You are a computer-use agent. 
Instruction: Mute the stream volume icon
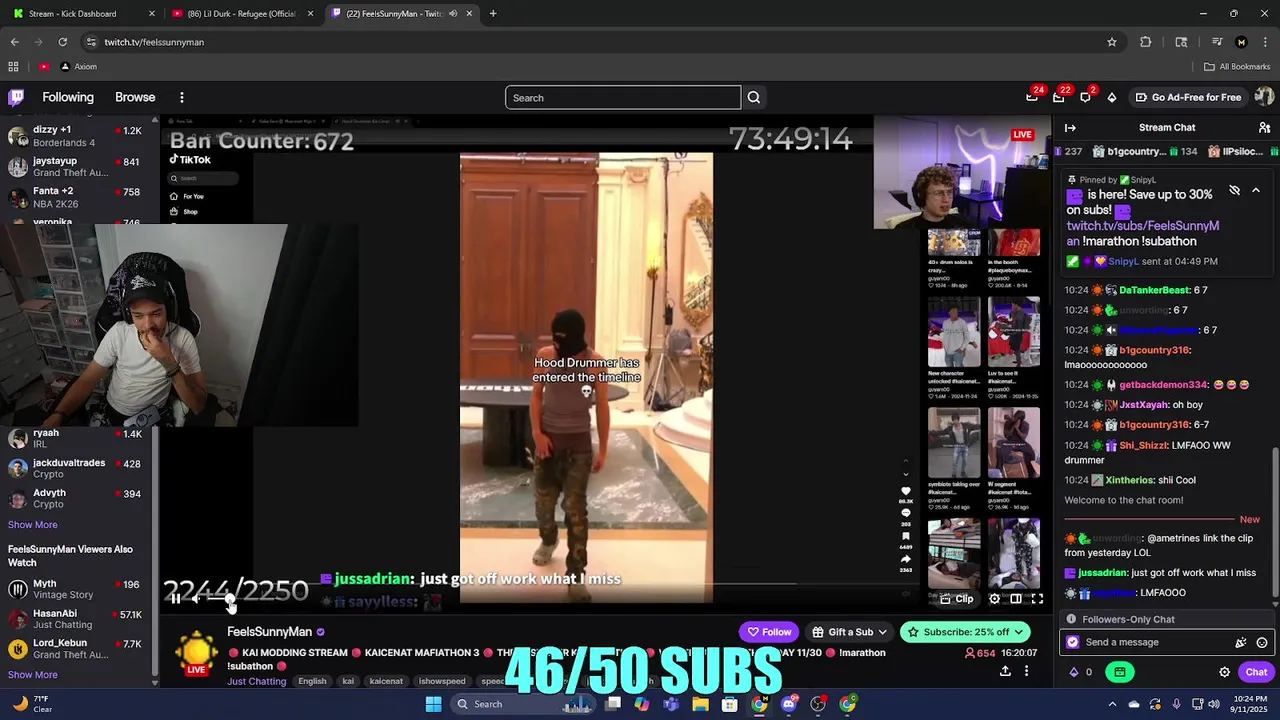coord(197,599)
